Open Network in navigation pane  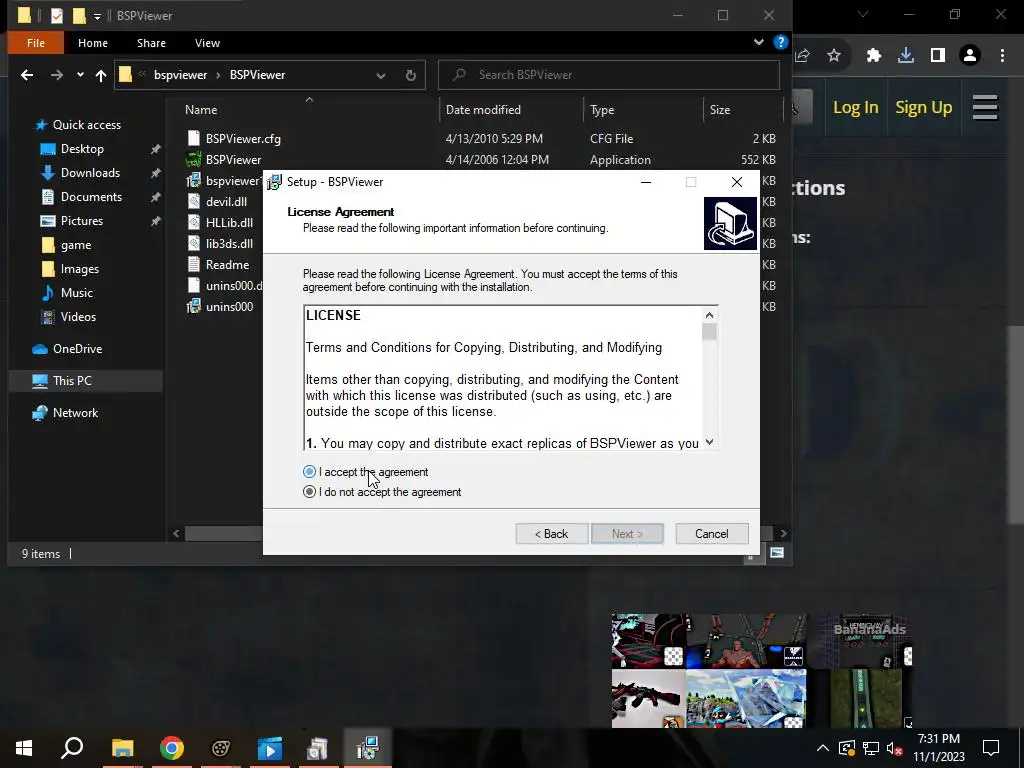tap(75, 413)
